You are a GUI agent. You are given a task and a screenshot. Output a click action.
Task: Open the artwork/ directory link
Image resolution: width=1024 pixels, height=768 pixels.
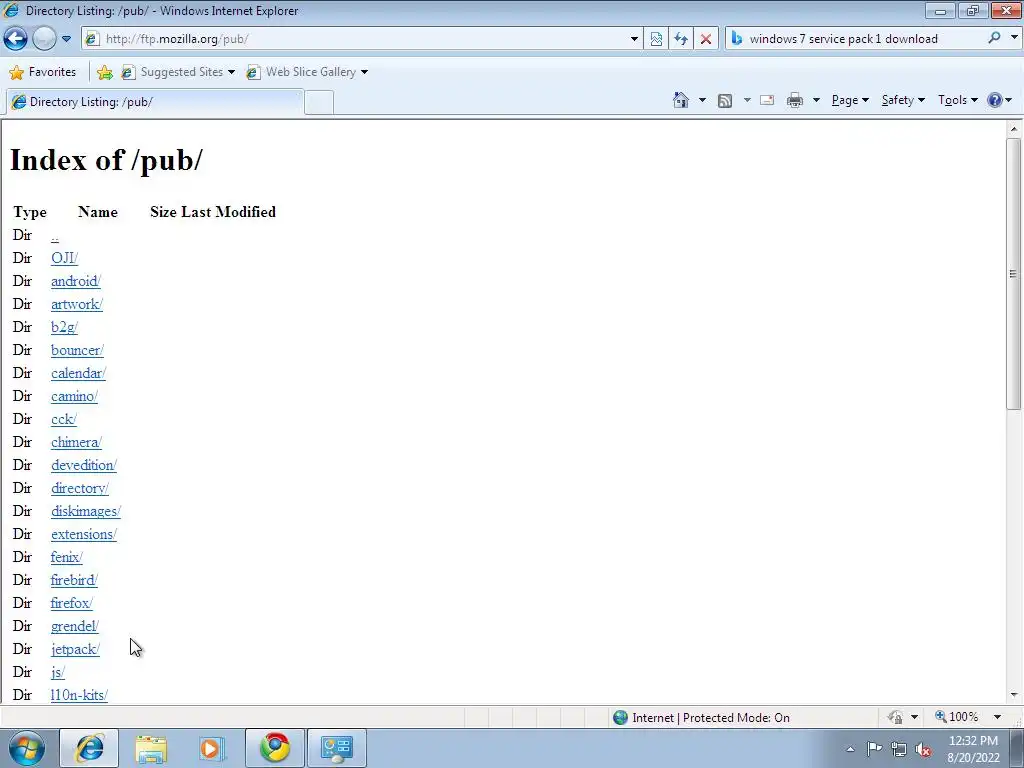(x=77, y=304)
